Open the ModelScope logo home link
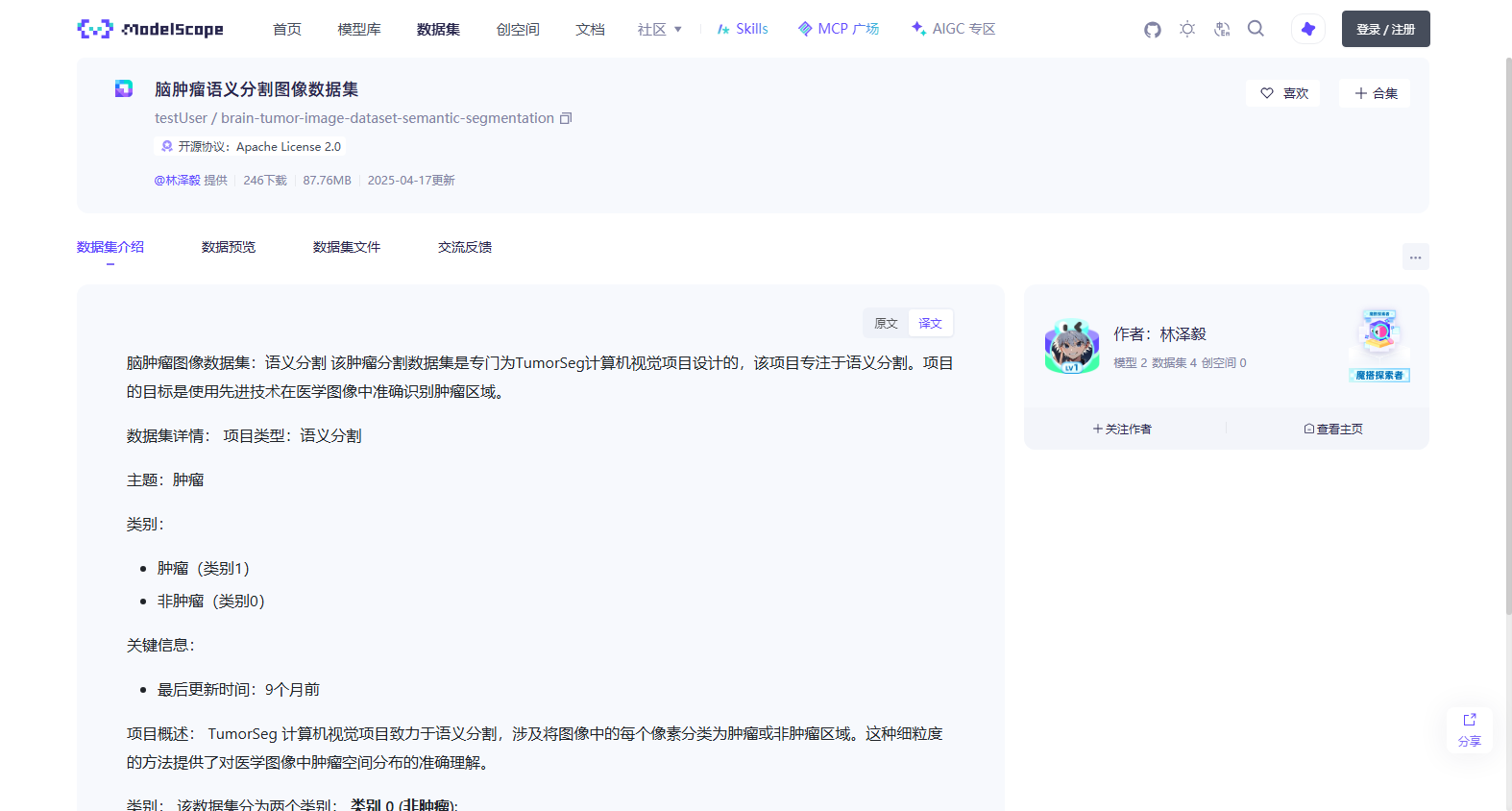 tap(150, 29)
